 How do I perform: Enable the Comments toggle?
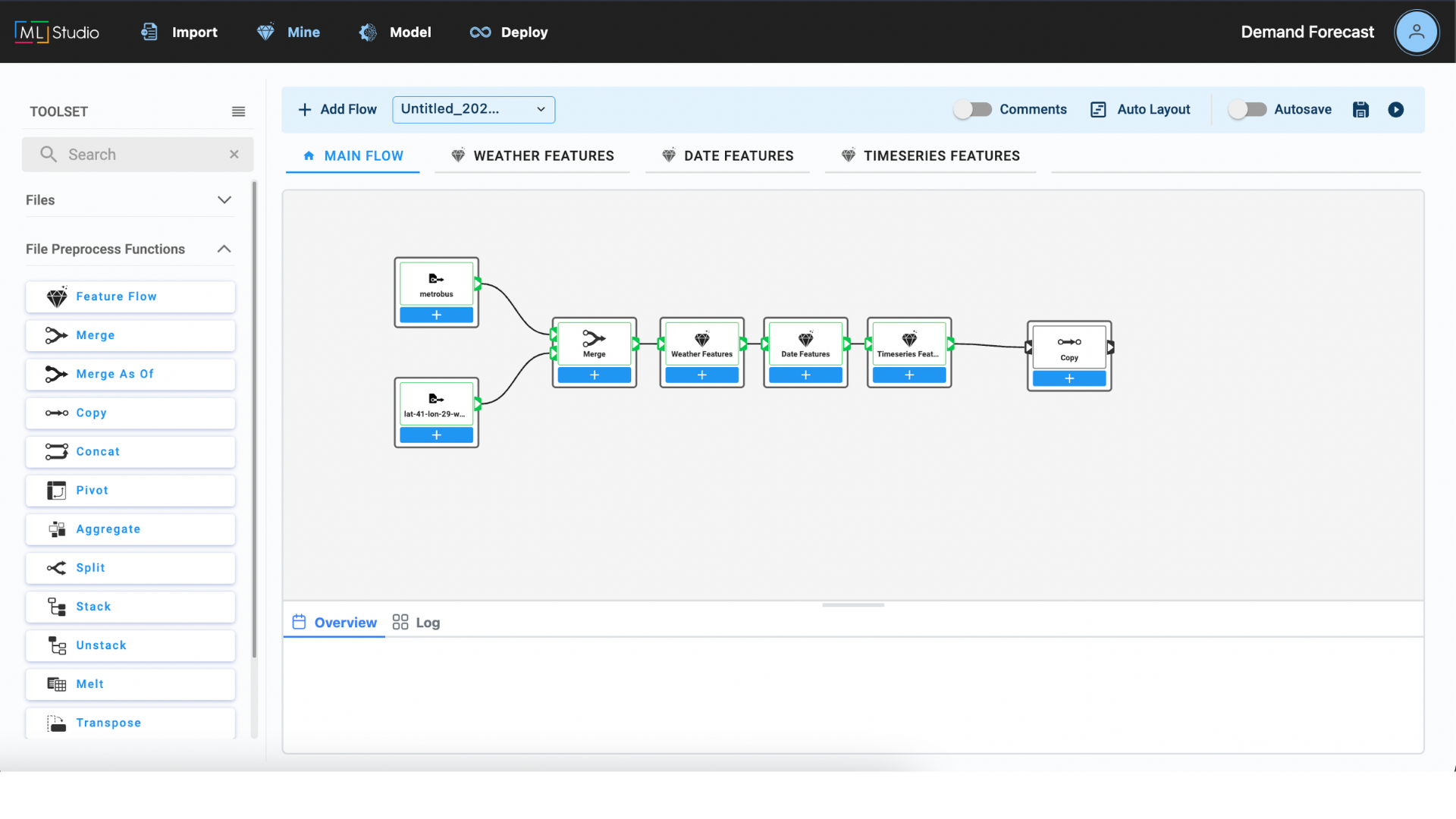(x=972, y=110)
